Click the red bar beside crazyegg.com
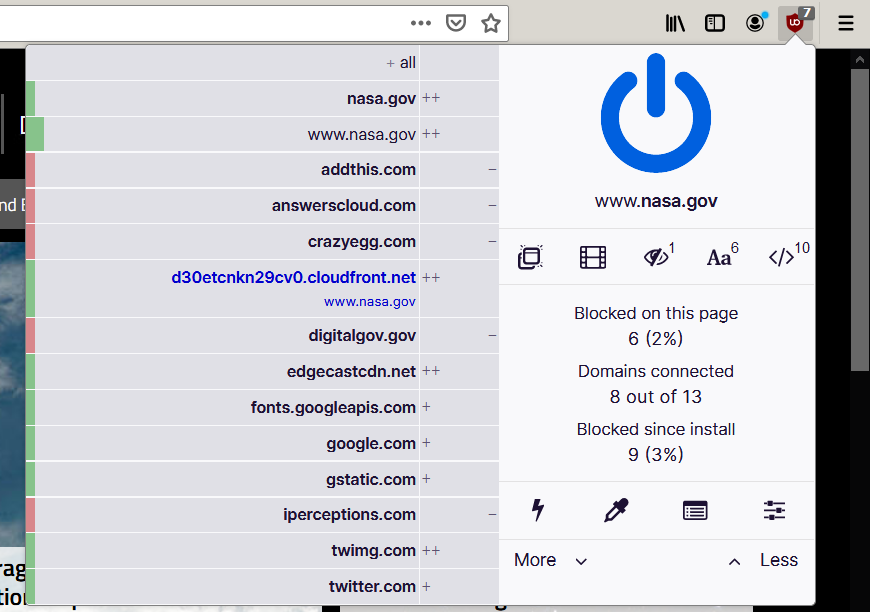Viewport: 870px width, 612px height. pyautogui.click(x=31, y=241)
